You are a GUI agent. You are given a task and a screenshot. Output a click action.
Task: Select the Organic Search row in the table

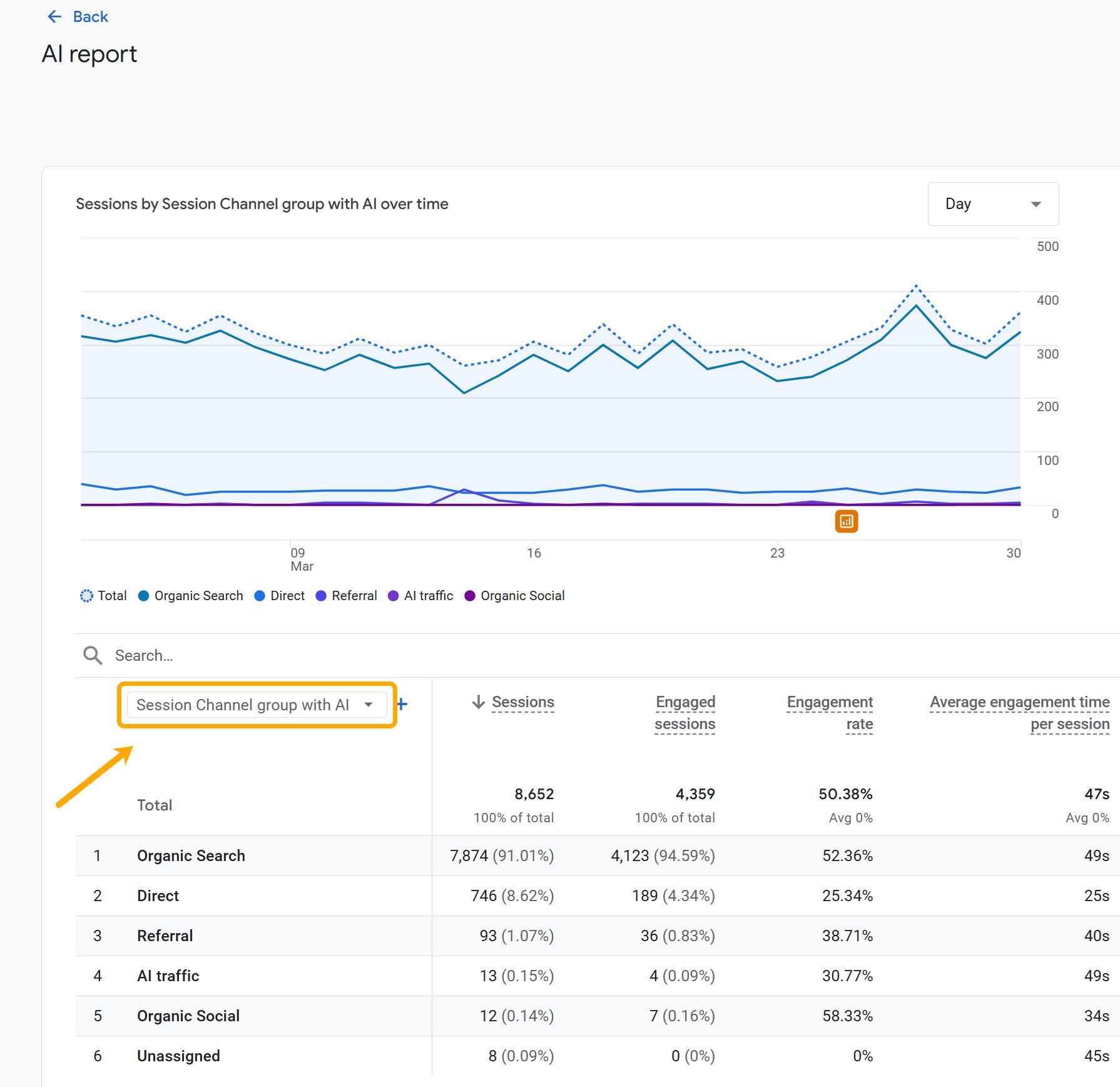coord(191,855)
